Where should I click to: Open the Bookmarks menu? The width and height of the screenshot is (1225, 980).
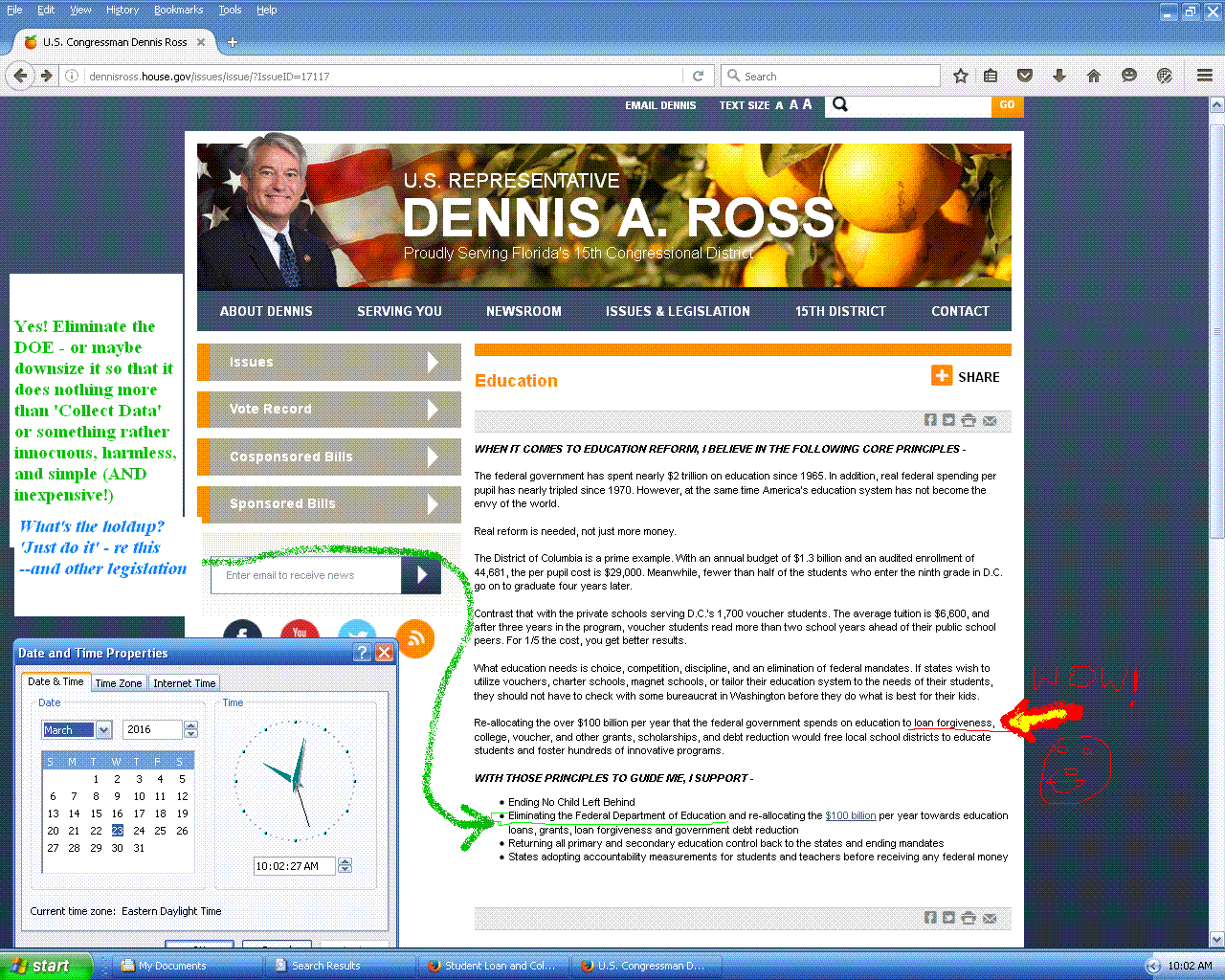pos(178,10)
